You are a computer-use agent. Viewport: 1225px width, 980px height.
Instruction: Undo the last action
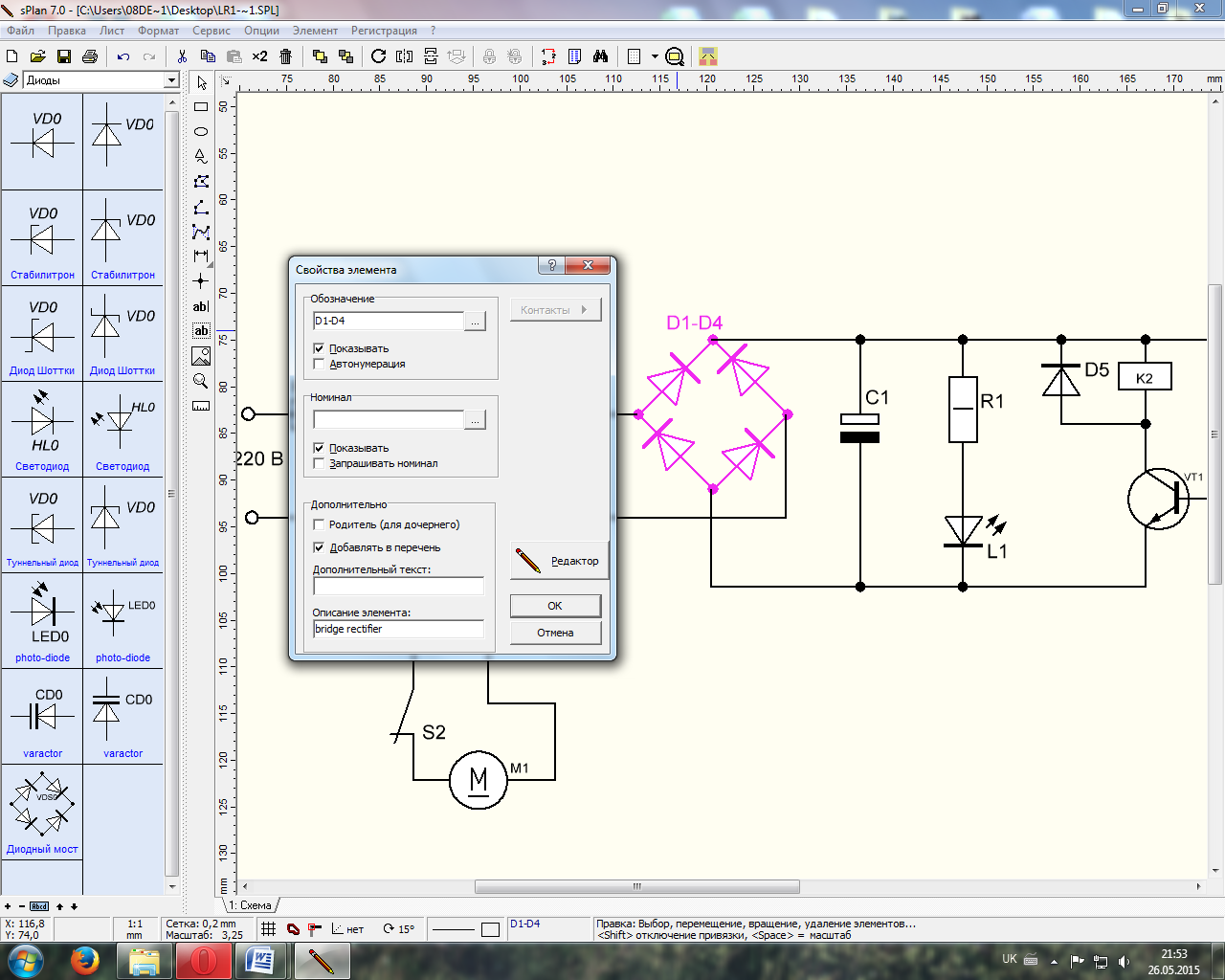click(x=123, y=56)
